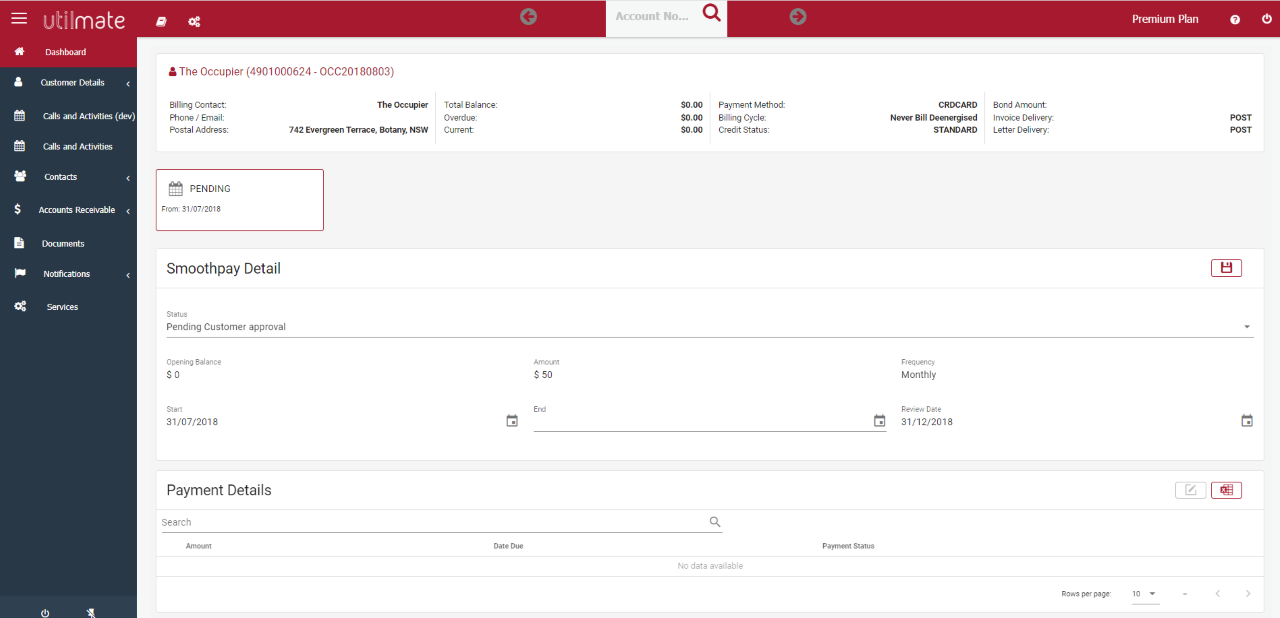Click the hamburger menu icon

click(19, 19)
